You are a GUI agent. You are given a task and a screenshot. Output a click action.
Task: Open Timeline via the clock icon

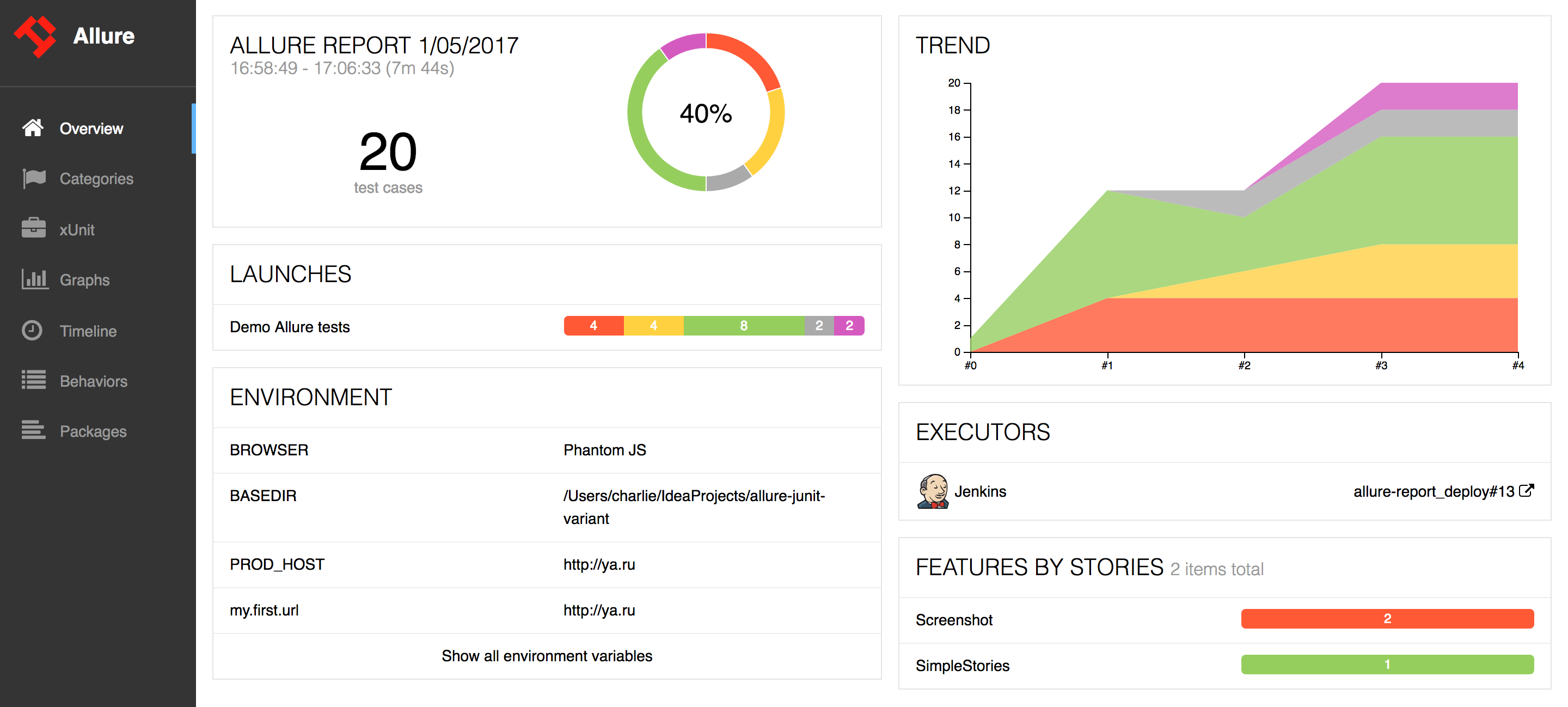coord(33,330)
